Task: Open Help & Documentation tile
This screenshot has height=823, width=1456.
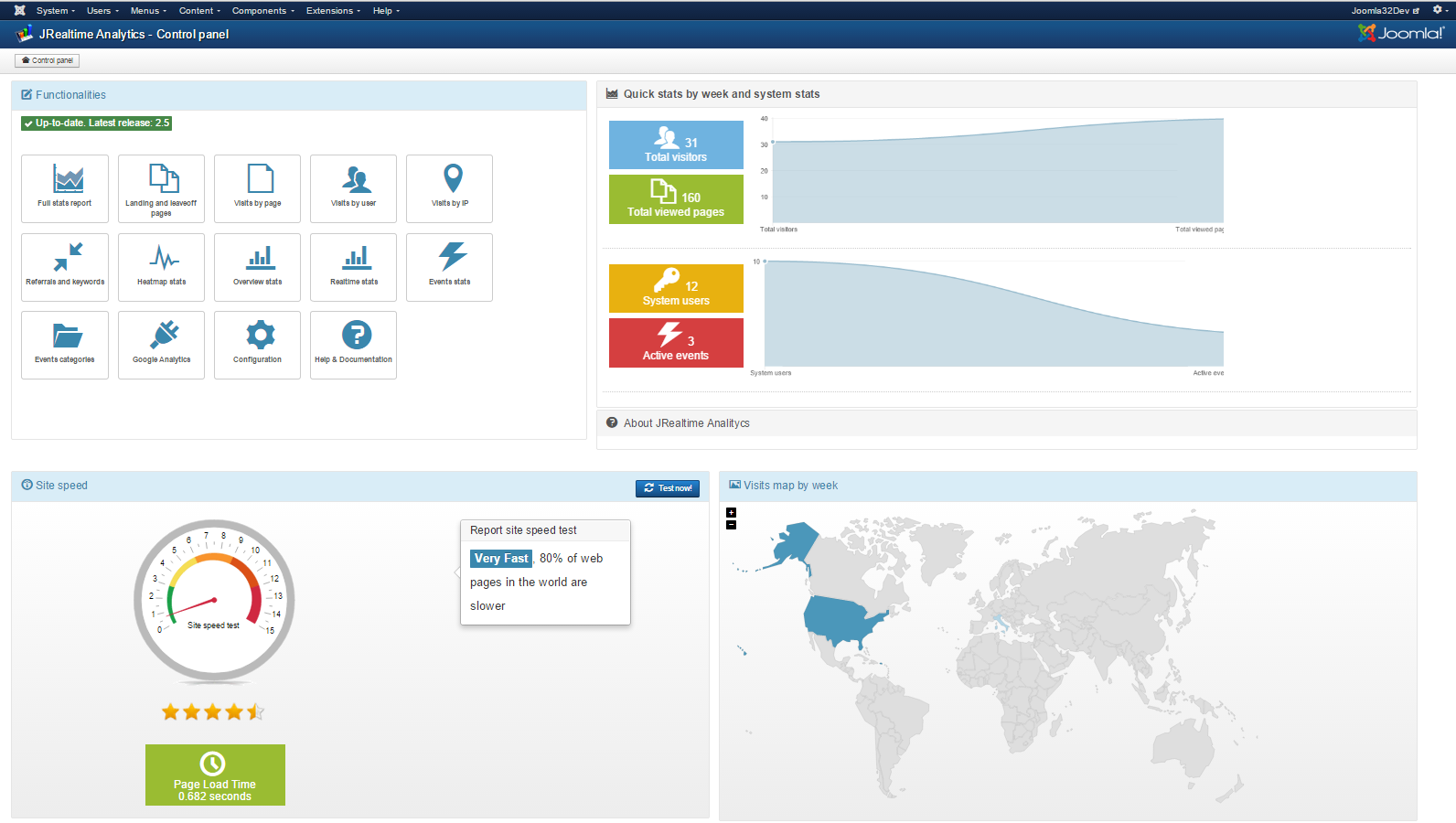Action: tap(353, 345)
